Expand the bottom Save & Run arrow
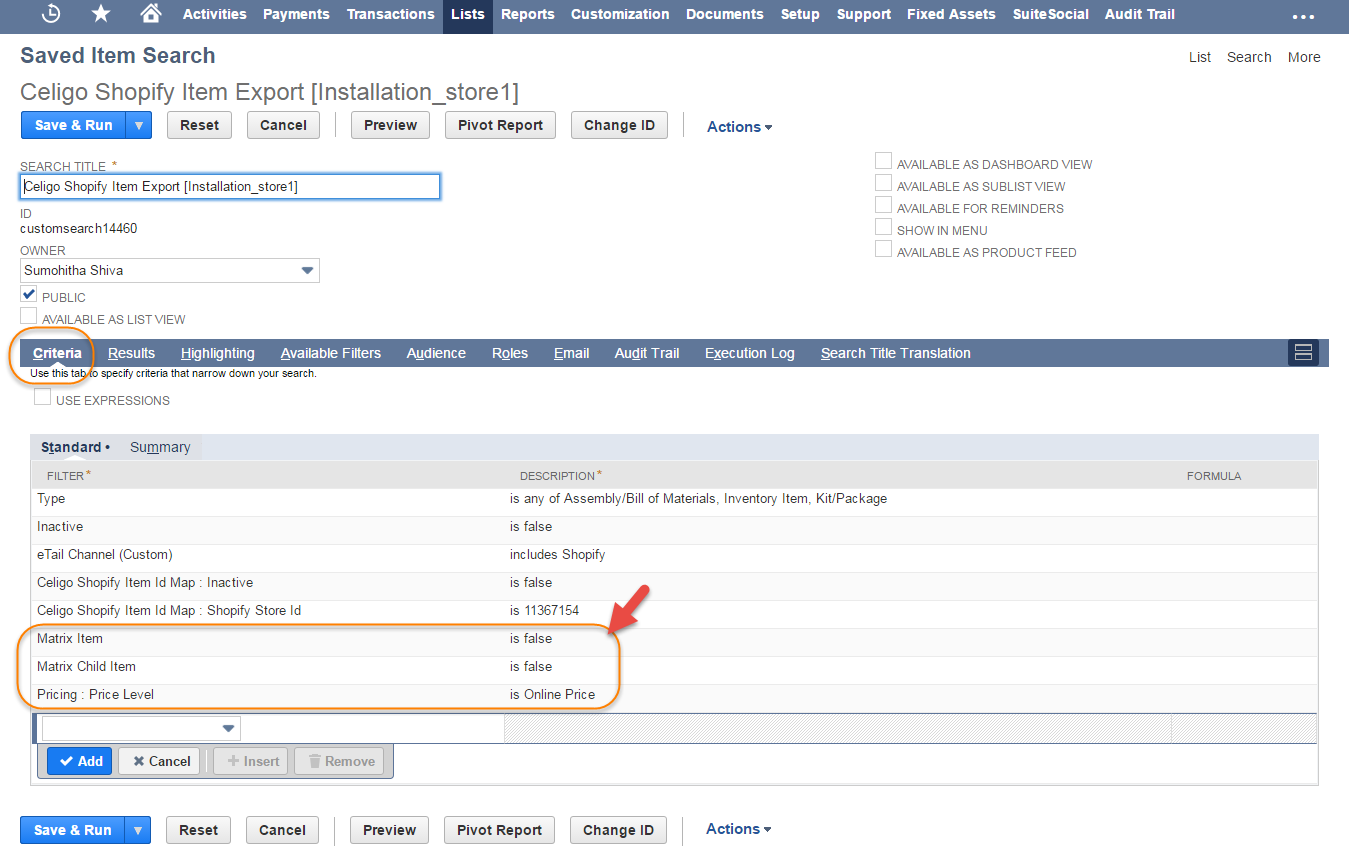Screen dimensions: 1349x868 click(138, 830)
